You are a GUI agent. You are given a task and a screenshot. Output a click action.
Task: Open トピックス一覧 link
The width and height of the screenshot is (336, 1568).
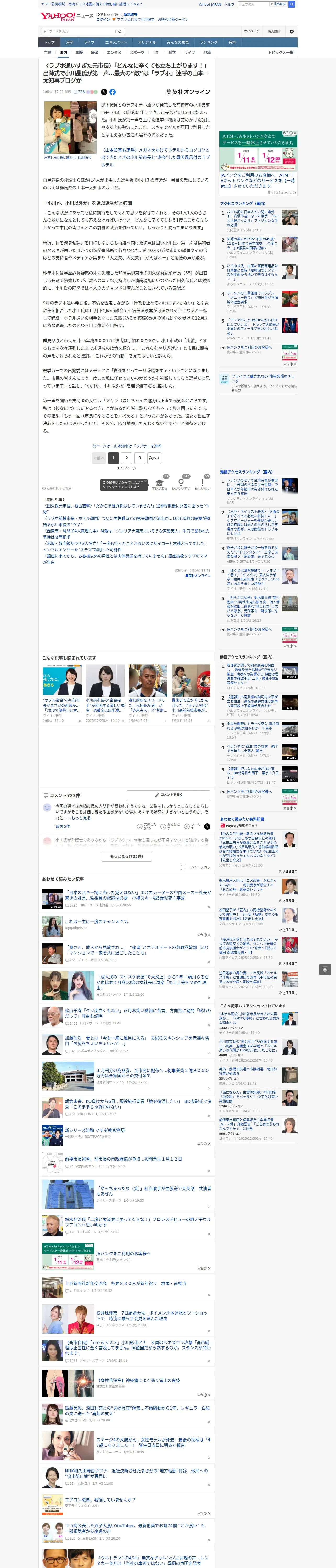tap(281, 52)
